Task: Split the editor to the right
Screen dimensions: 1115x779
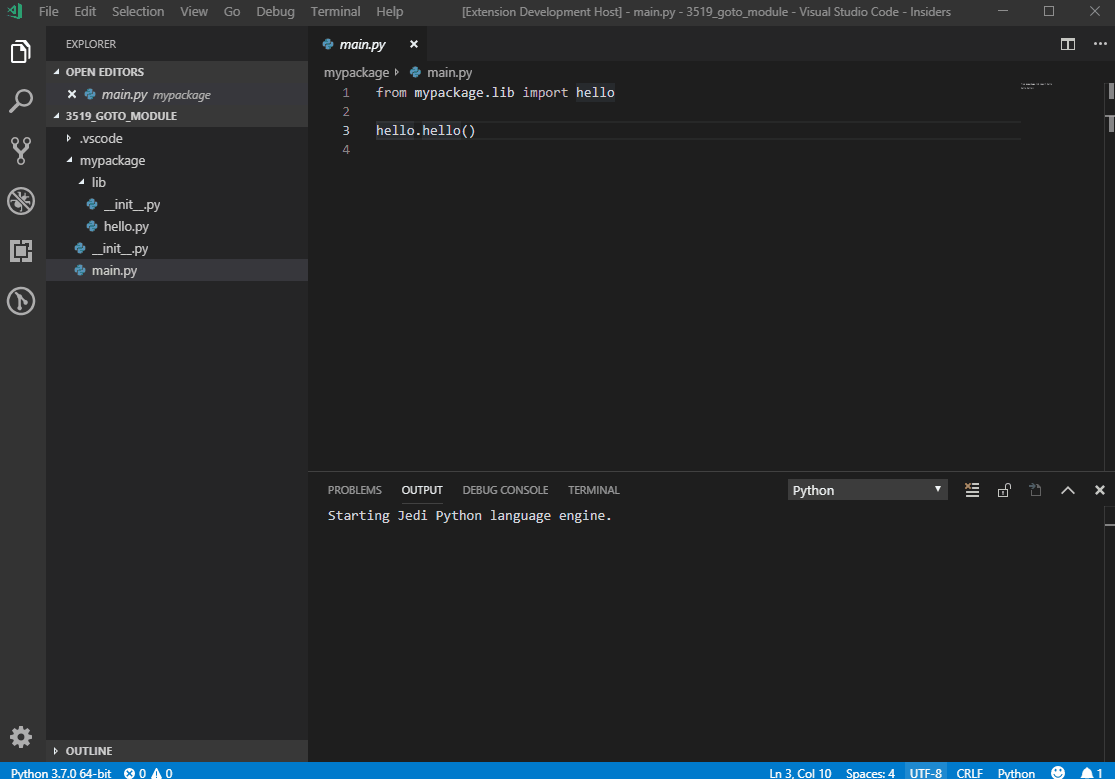Action: 1067,44
